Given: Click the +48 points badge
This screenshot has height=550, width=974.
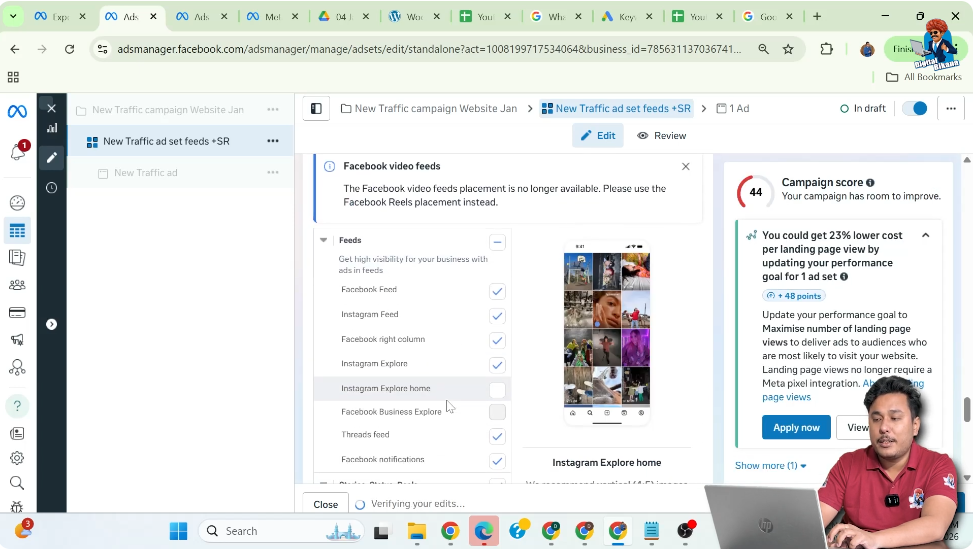Looking at the screenshot, I should click(x=794, y=296).
